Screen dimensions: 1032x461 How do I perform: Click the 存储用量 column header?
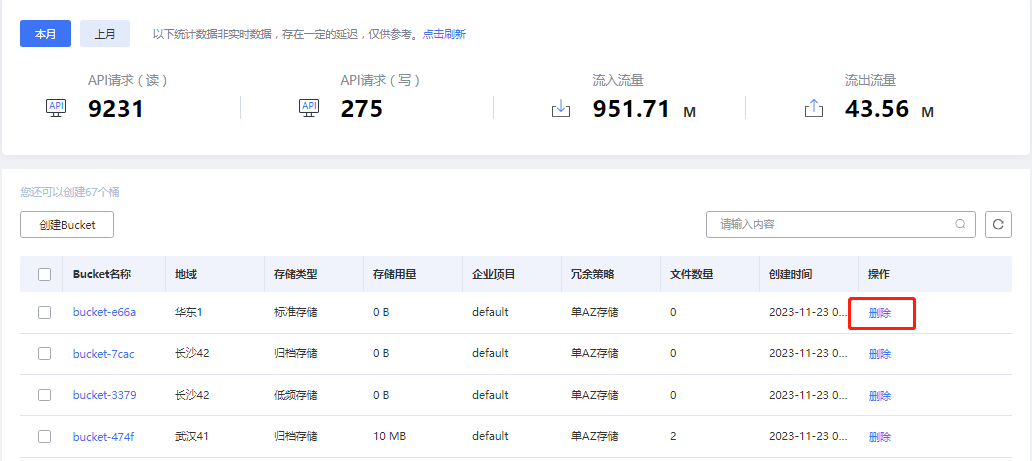tap(394, 274)
